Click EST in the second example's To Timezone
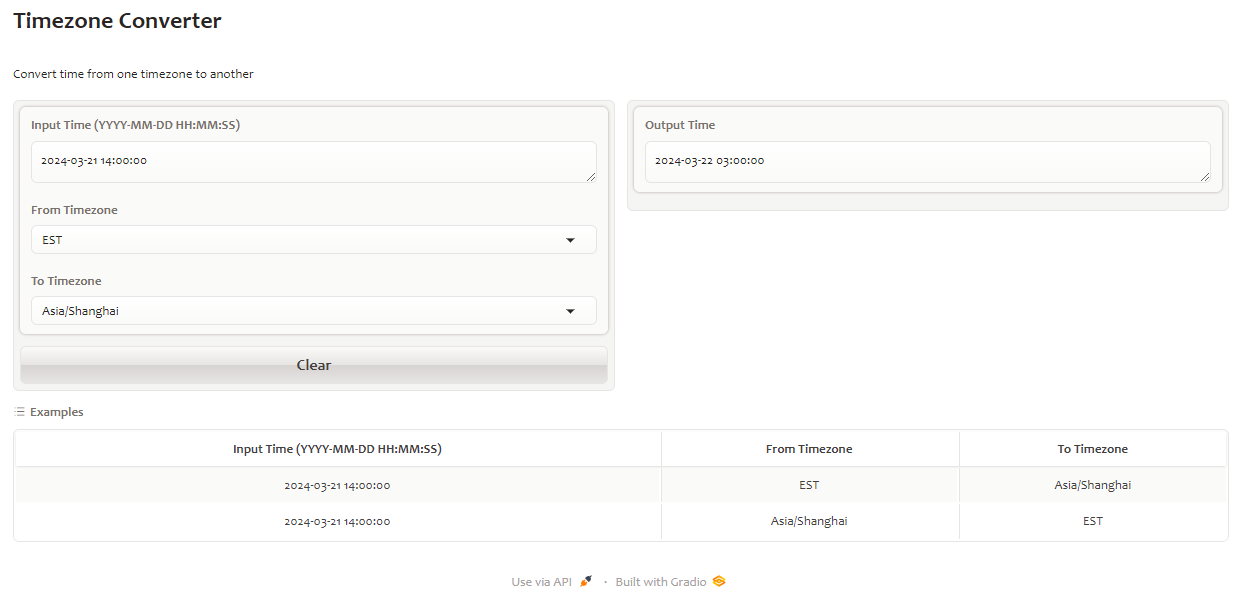 1092,521
